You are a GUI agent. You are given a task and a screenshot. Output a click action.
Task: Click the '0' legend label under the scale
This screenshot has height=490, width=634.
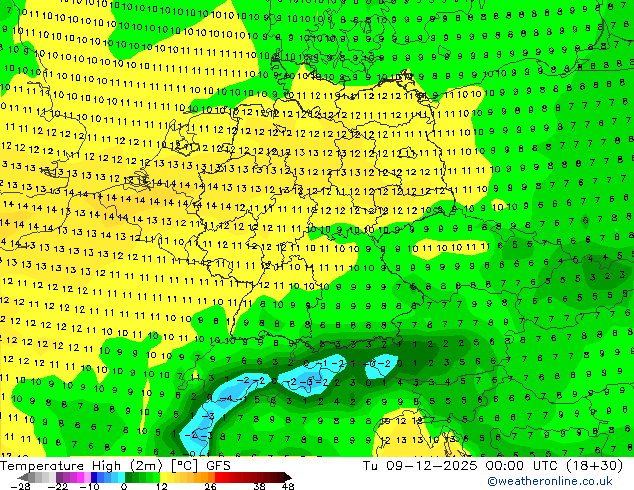(x=124, y=486)
